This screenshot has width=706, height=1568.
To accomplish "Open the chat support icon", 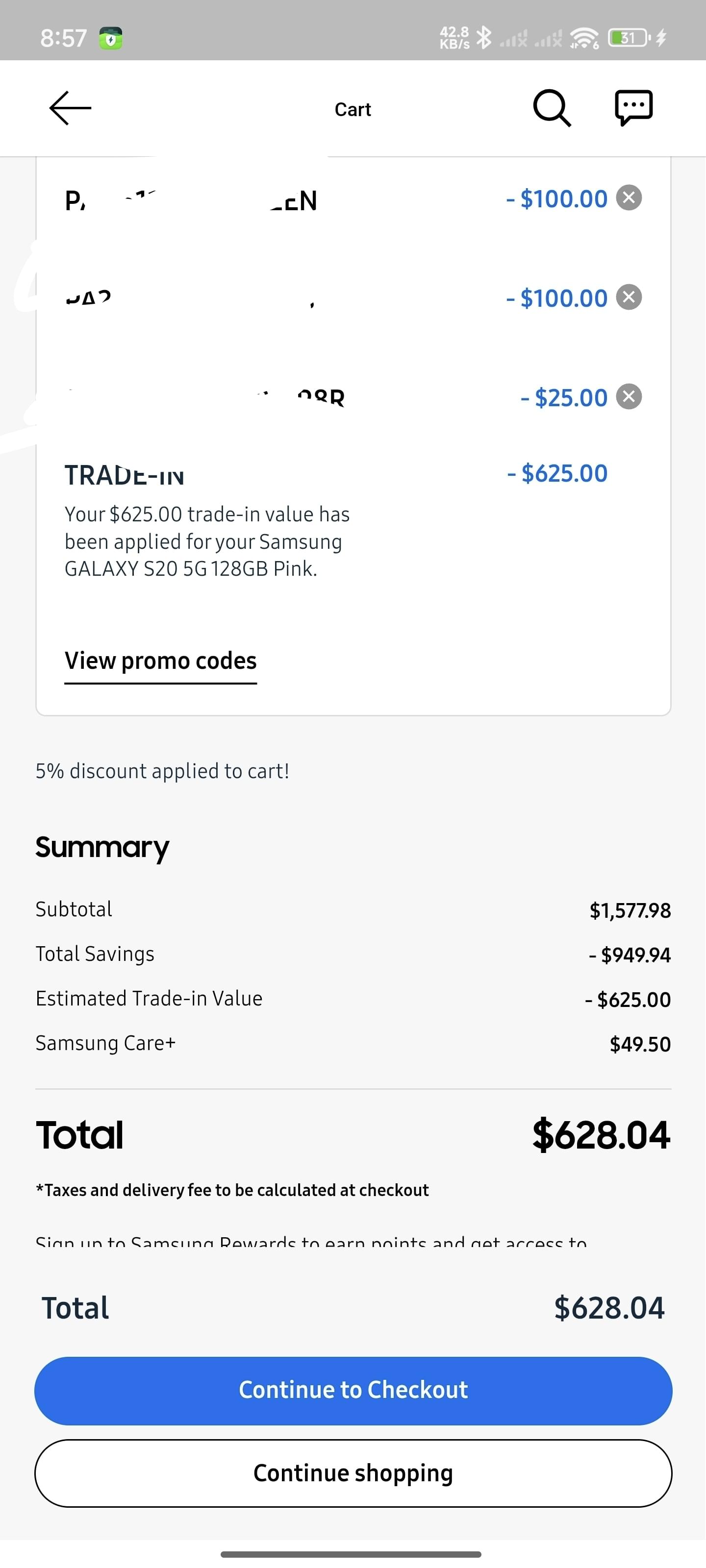I will (x=633, y=108).
